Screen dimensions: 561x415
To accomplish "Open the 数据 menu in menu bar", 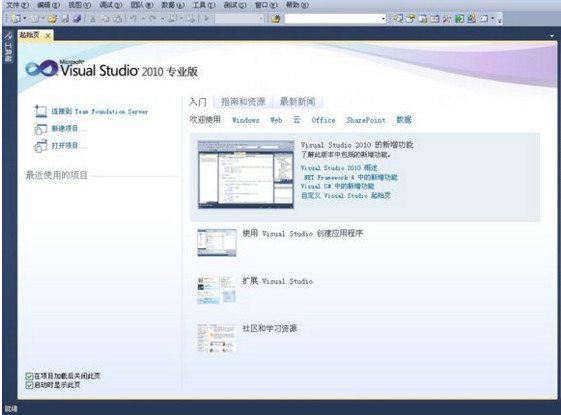I will [x=173, y=5].
